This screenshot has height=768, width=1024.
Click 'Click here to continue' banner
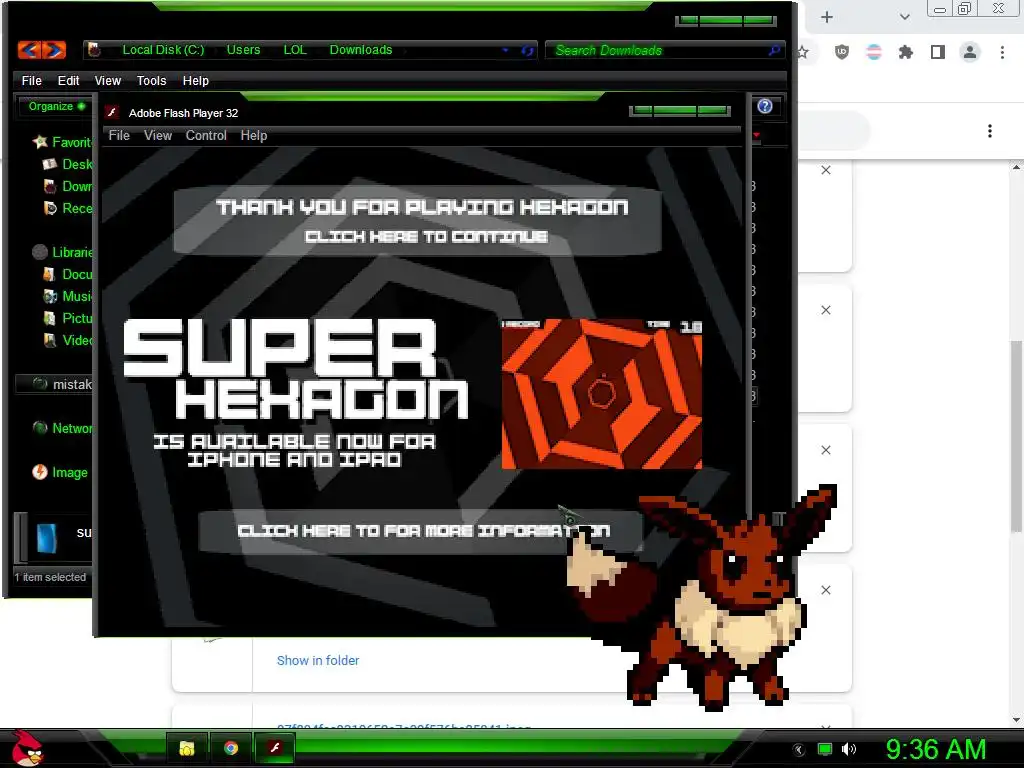pyautogui.click(x=418, y=221)
